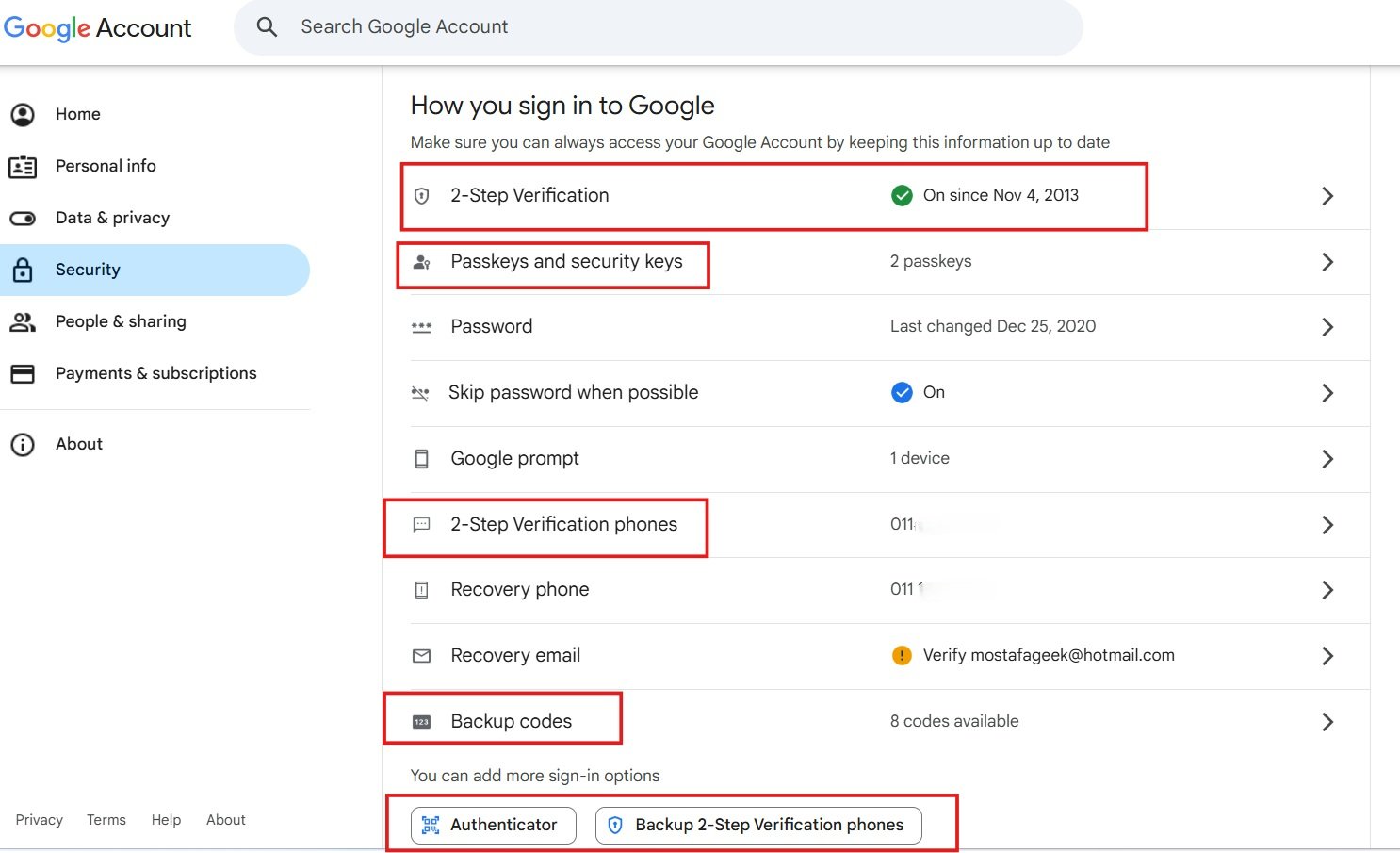
Task: Click the People & sharing icon
Action: [x=23, y=321]
